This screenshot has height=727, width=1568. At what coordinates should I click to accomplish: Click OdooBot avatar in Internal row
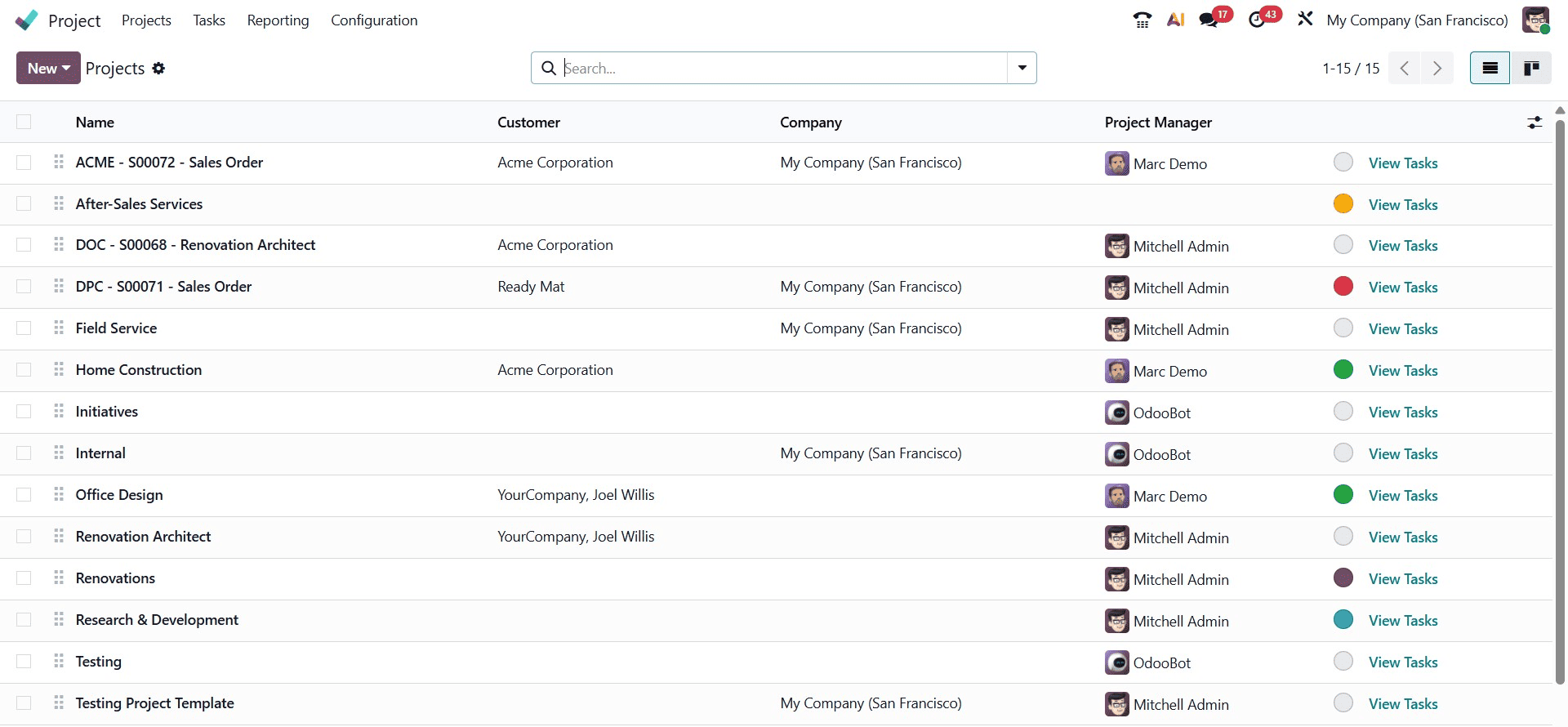coord(1117,454)
